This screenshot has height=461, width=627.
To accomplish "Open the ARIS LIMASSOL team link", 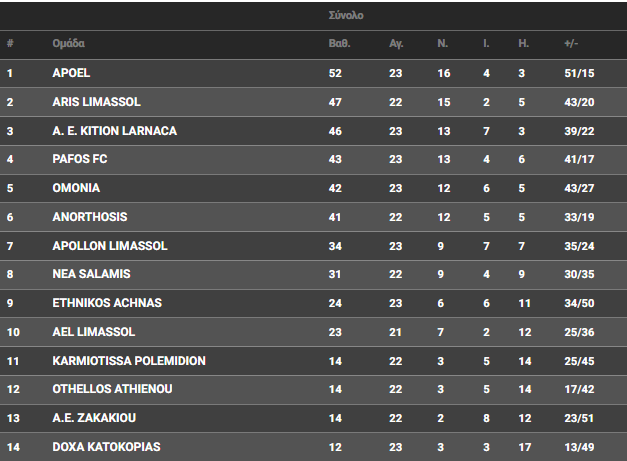I will tap(96, 102).
